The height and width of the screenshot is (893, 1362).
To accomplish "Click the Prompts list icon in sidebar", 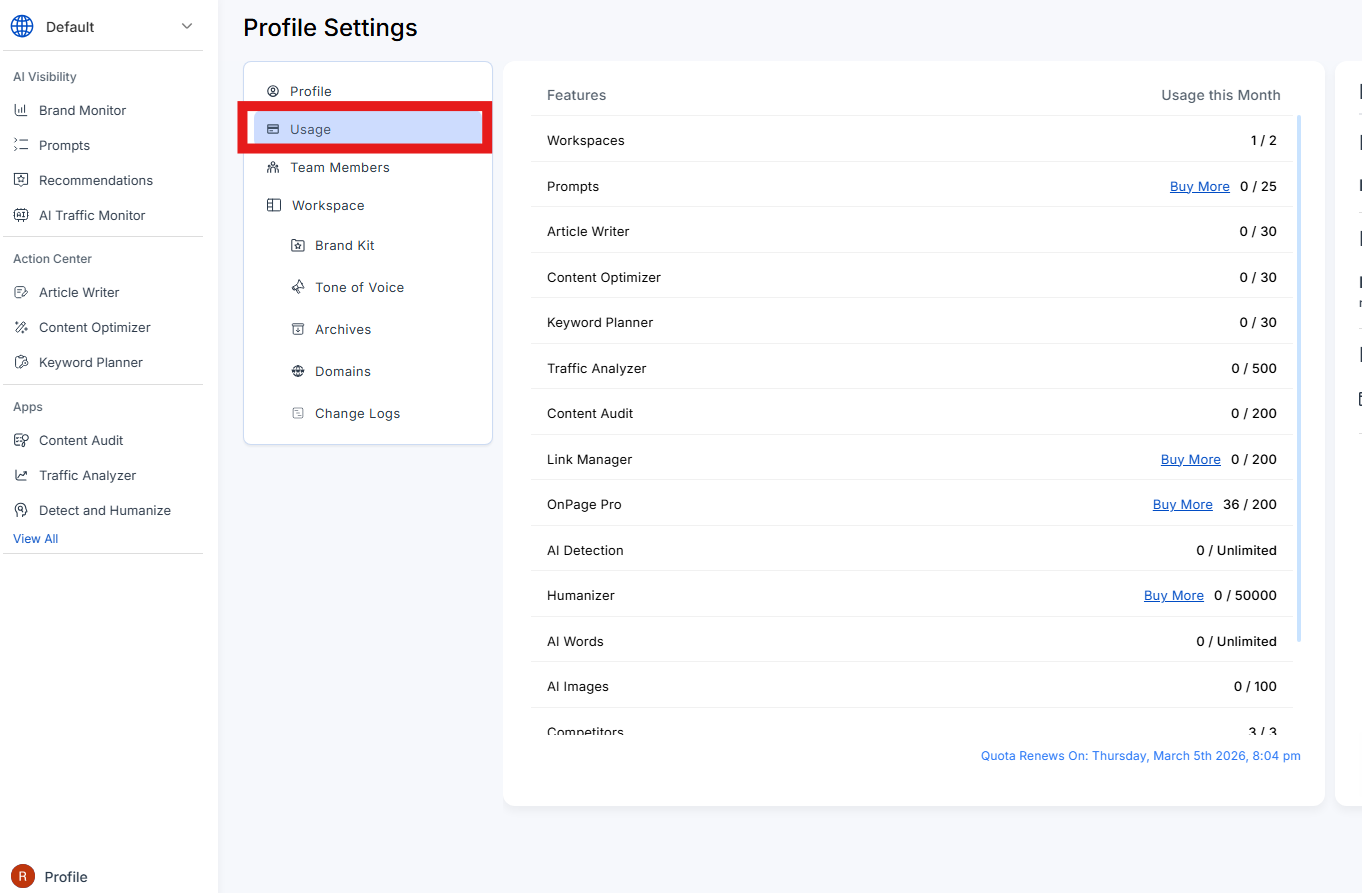I will [x=21, y=146].
